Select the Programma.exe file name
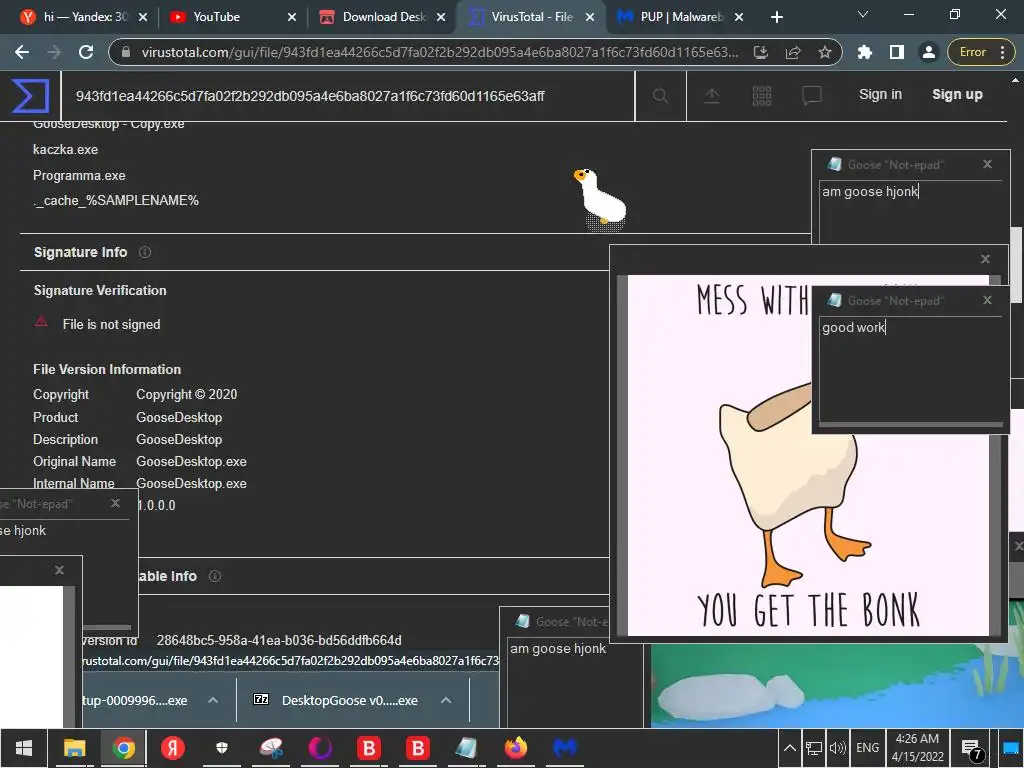Screen dimensions: 1024x768 click(79, 176)
